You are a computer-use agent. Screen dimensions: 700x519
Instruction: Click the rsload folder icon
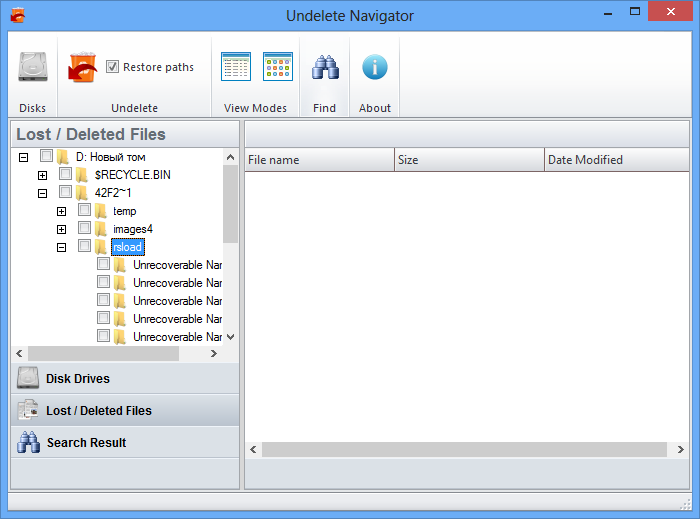[x=101, y=247]
